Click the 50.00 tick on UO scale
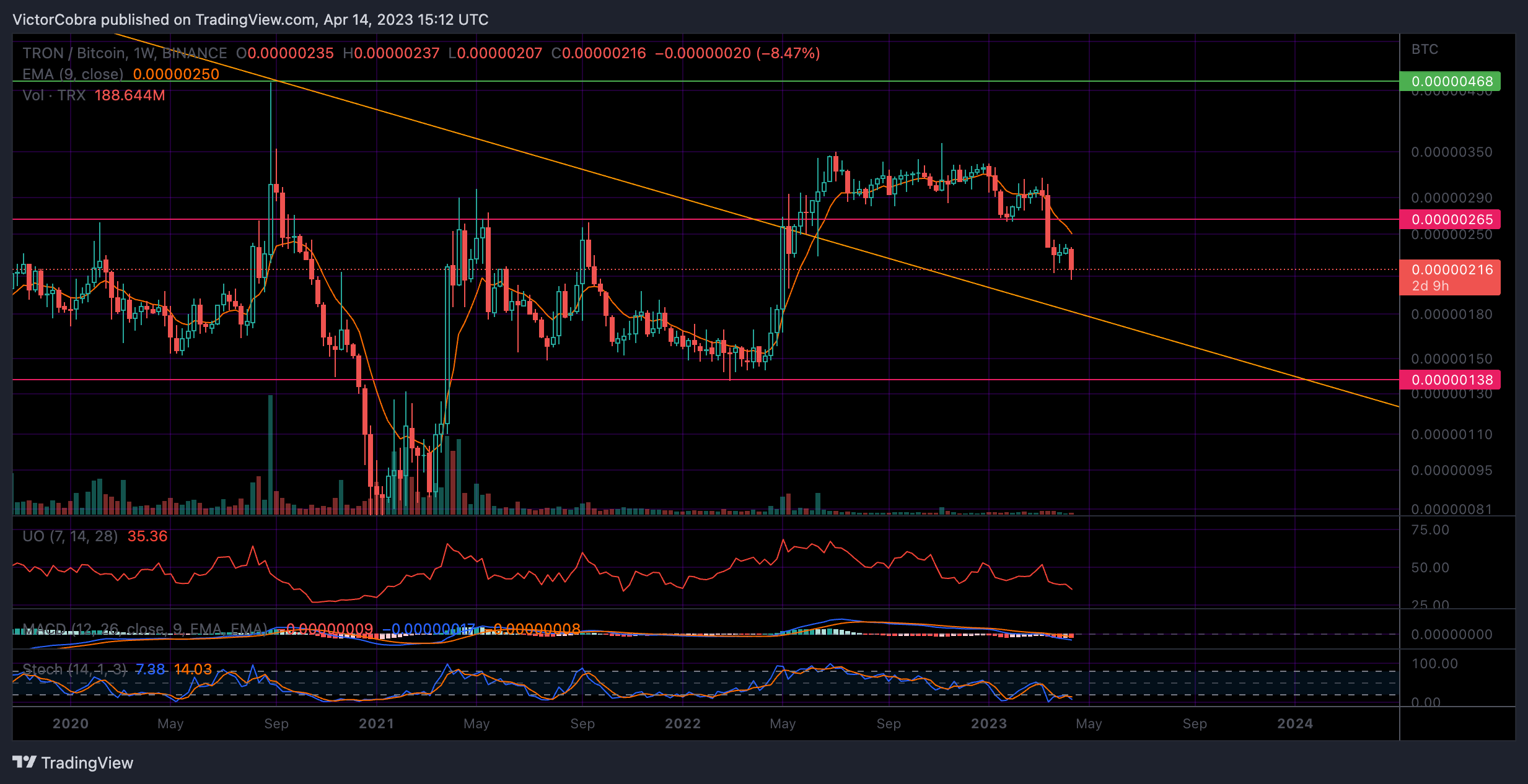Viewport: 1528px width, 784px height. point(1430,567)
